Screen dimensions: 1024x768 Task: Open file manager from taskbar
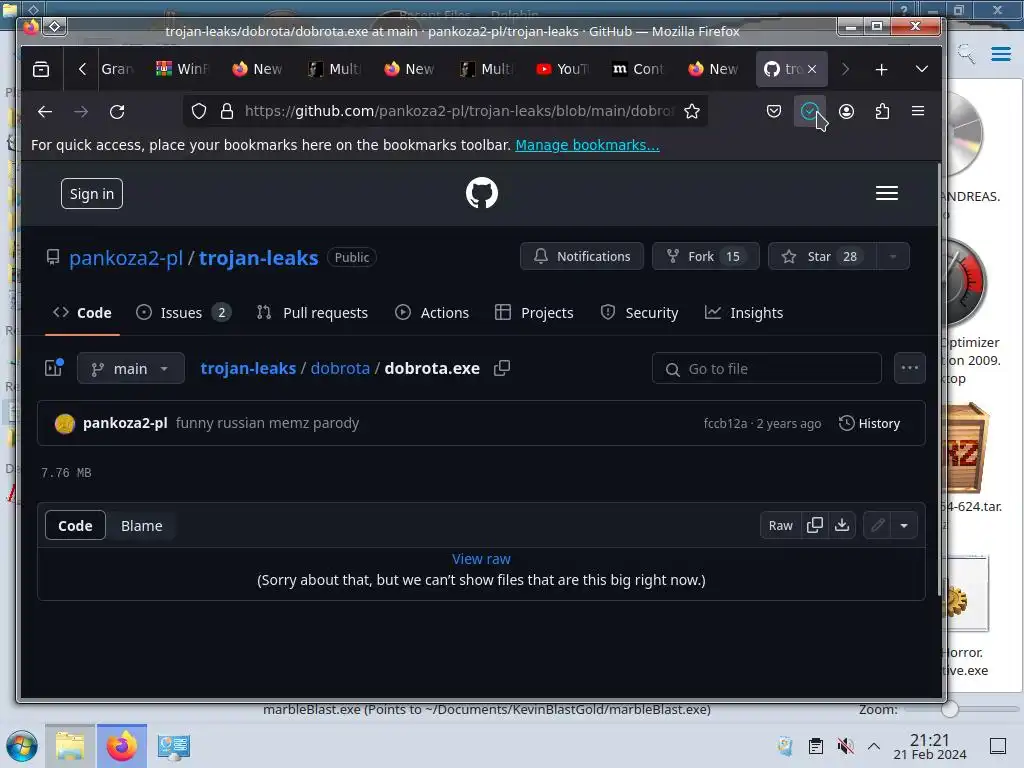tap(70, 746)
